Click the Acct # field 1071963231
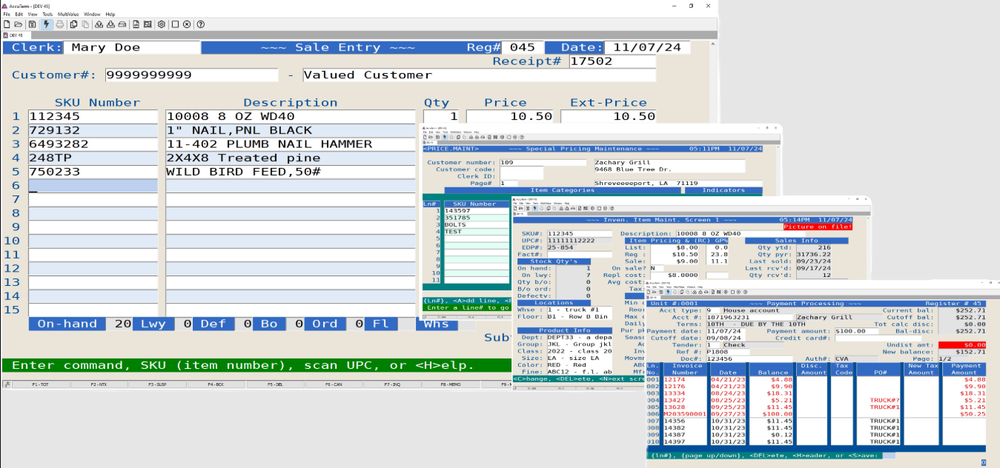 click(x=749, y=318)
